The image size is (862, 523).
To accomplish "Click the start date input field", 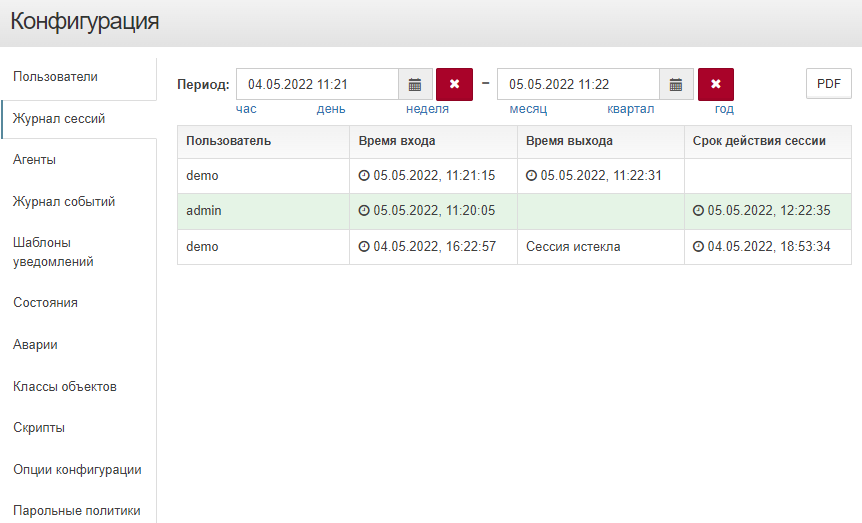I will click(317, 84).
